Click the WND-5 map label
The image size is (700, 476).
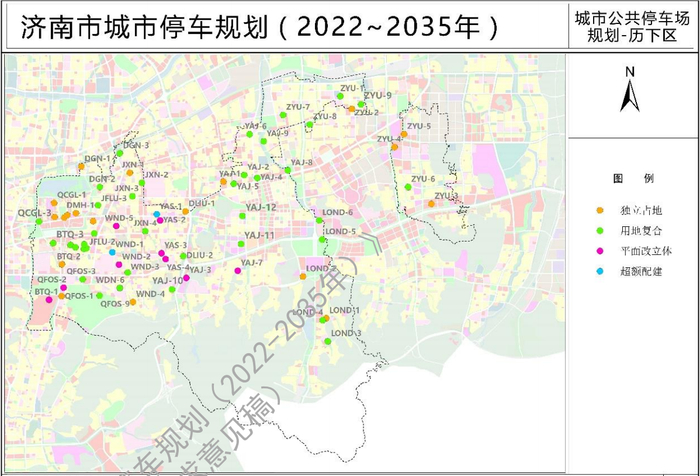[x=119, y=218]
